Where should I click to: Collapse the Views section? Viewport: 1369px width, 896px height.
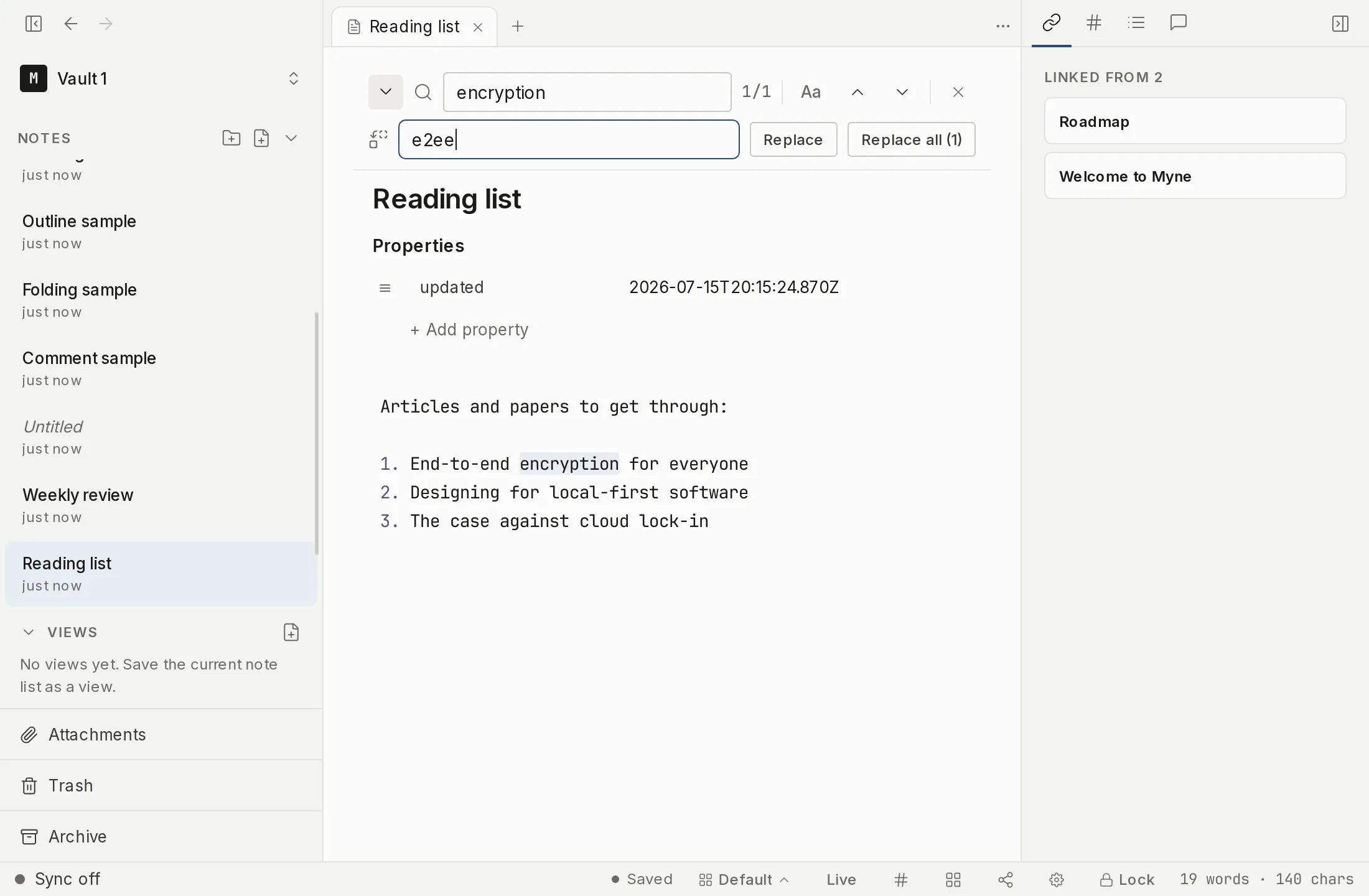point(29,632)
